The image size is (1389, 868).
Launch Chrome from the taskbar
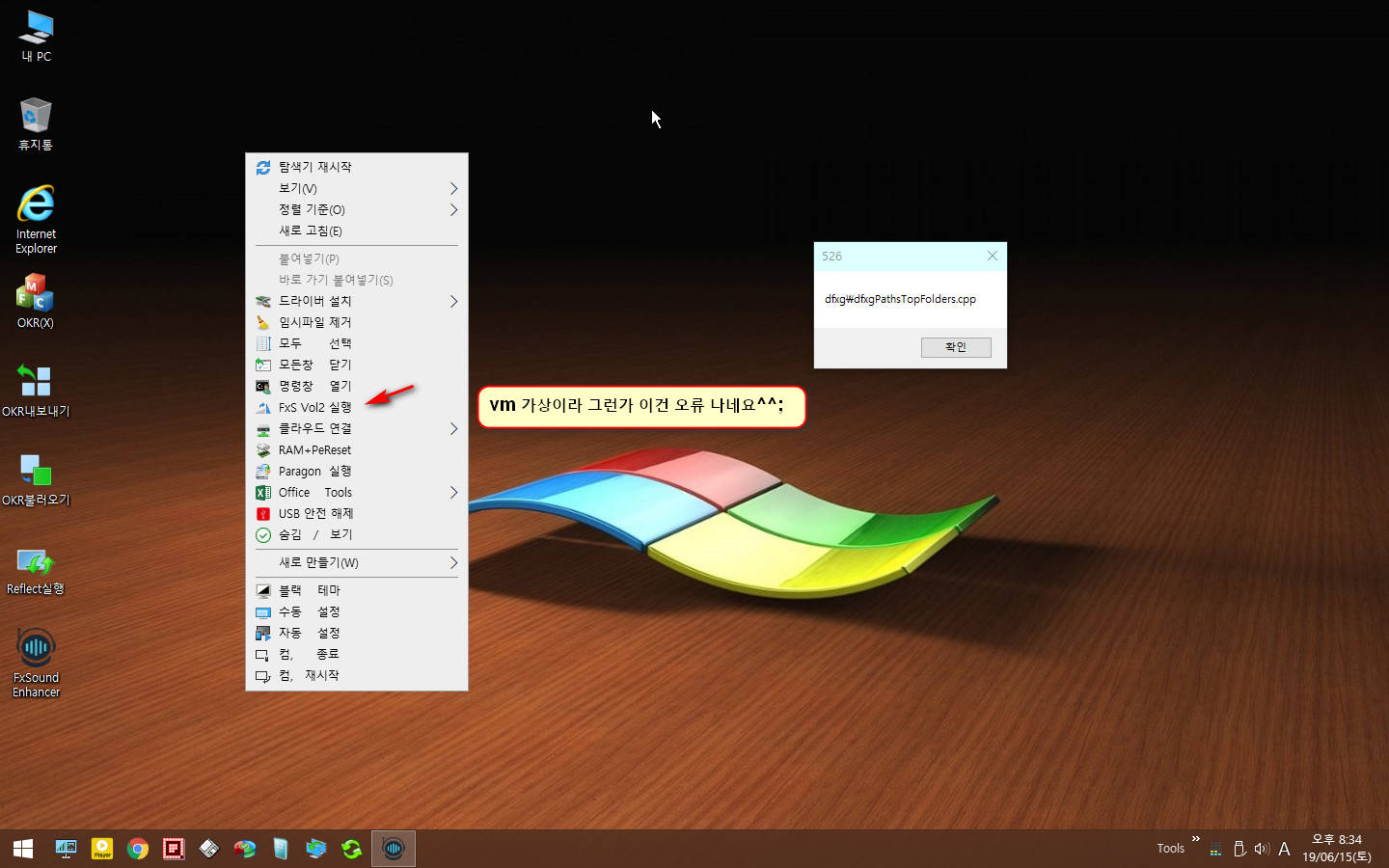pyautogui.click(x=138, y=849)
